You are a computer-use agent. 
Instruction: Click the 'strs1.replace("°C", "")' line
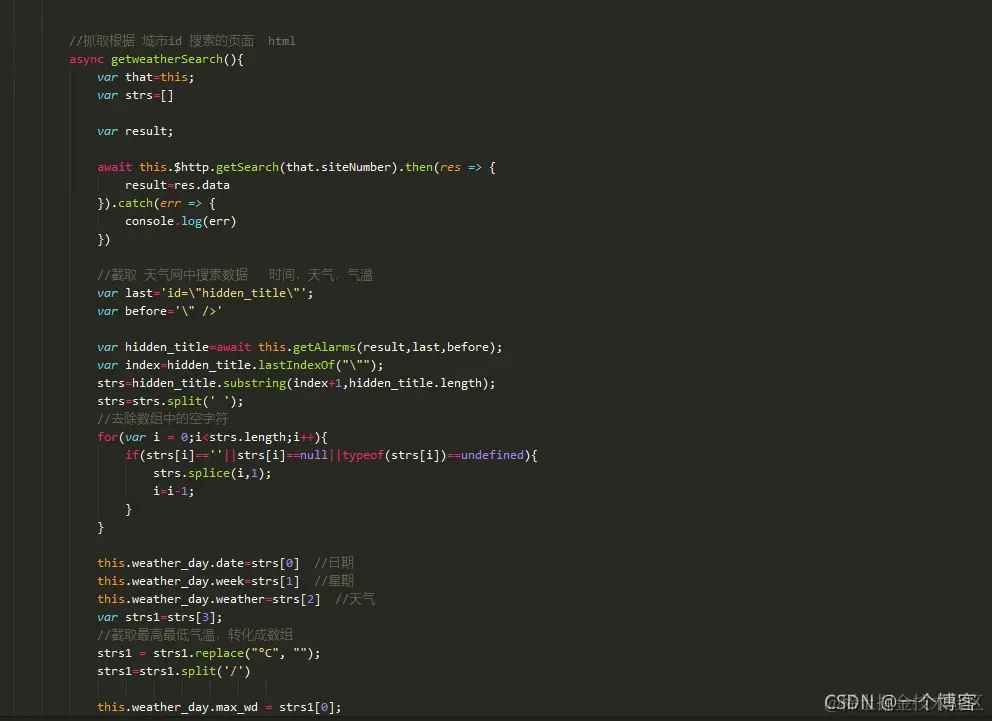[x=209, y=653]
